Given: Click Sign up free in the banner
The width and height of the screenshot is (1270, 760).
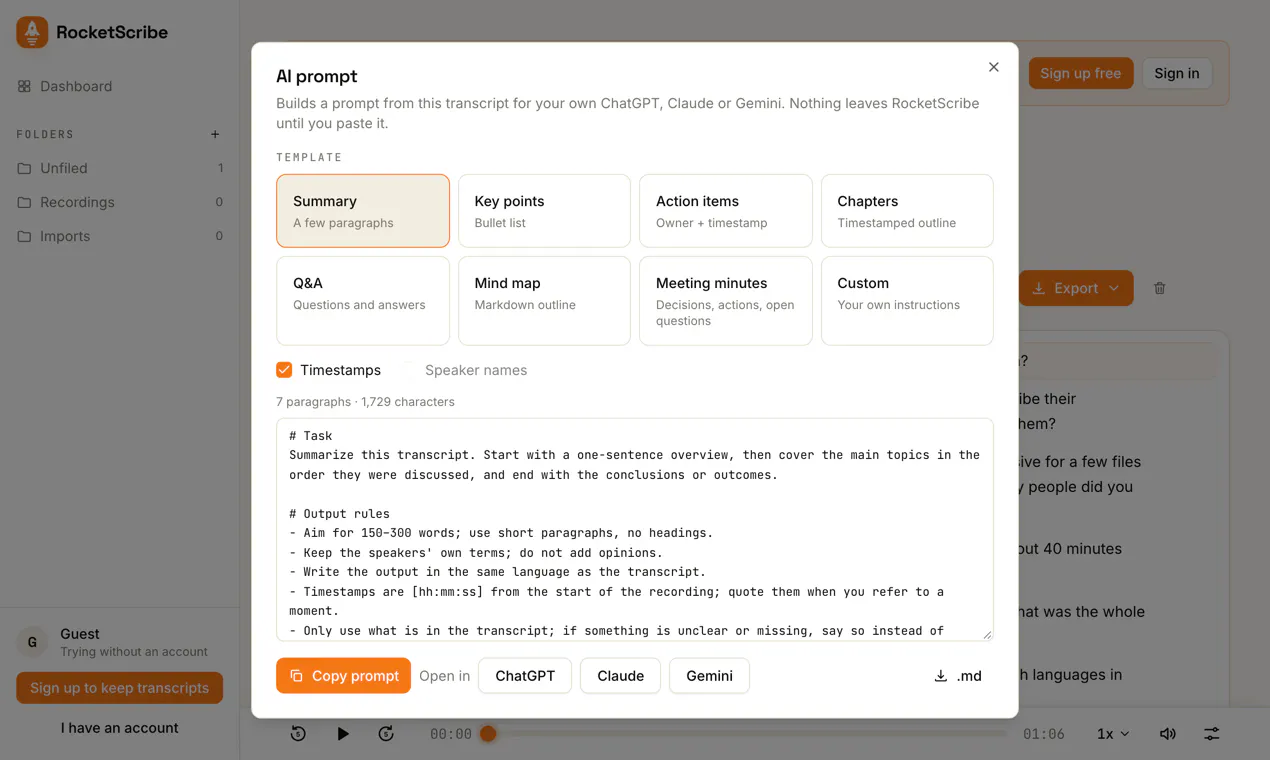Looking at the screenshot, I should (x=1080, y=73).
